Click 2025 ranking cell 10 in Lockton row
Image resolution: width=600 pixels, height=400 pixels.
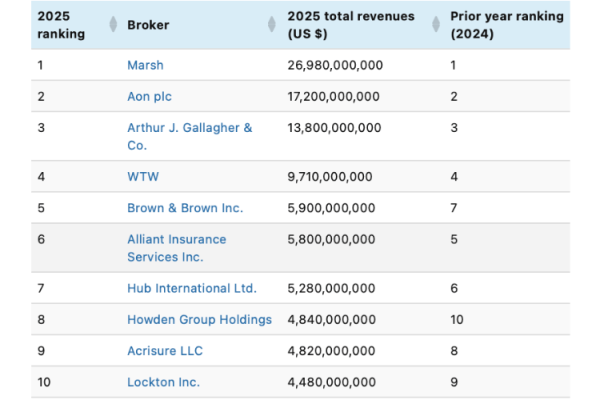[44, 382]
